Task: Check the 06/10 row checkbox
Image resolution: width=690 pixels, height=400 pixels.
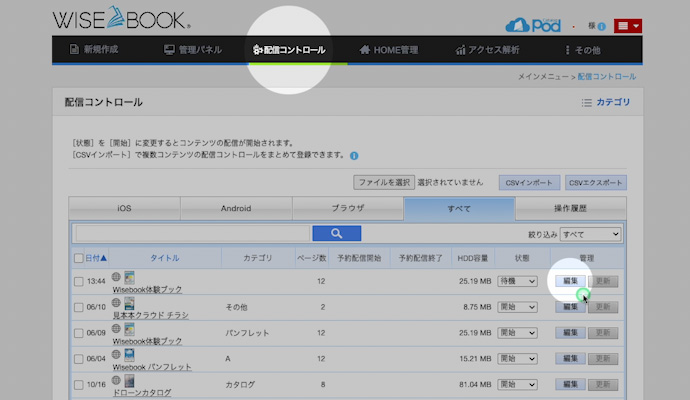Action: coord(78,307)
